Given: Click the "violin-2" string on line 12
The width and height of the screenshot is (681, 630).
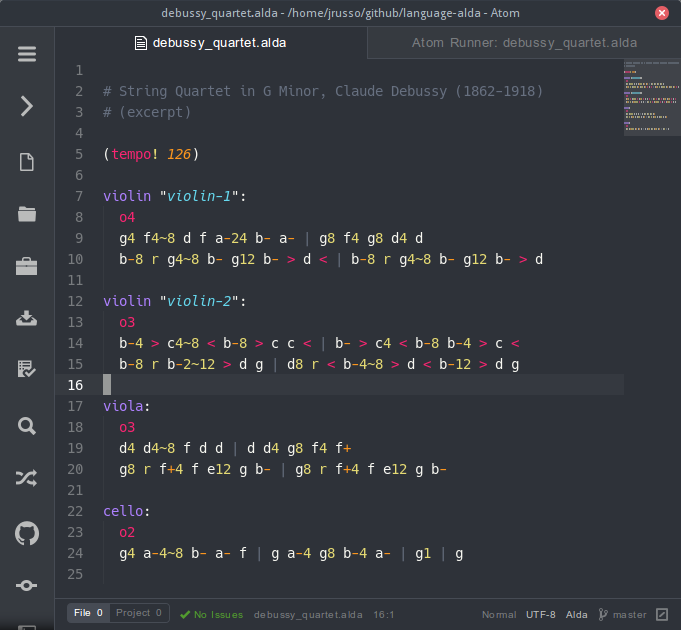Looking at the screenshot, I should pyautogui.click(x=199, y=301).
